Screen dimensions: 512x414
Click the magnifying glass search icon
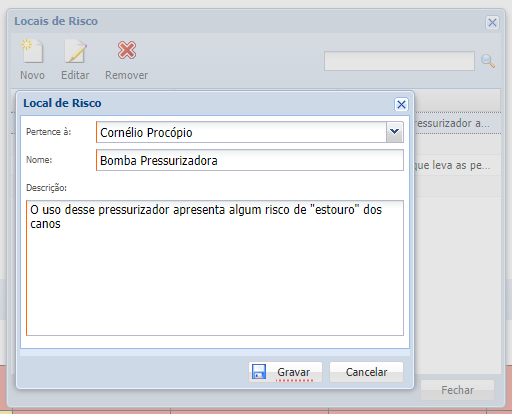(488, 61)
